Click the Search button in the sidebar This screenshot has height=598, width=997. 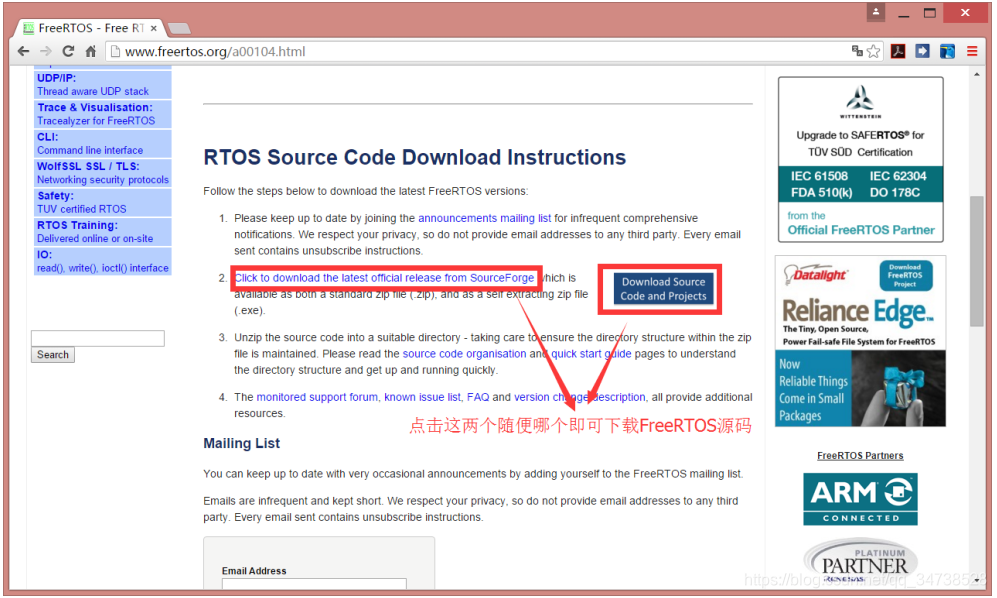[53, 354]
